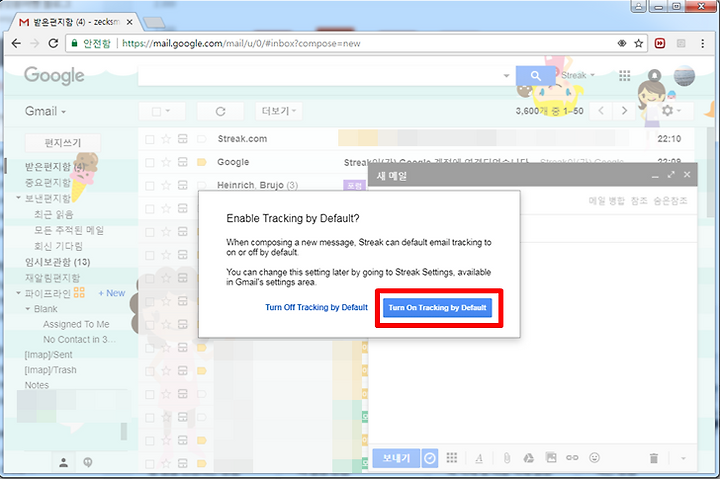Select the Google email checkbox
This screenshot has width=720, height=479.
(x=150, y=162)
